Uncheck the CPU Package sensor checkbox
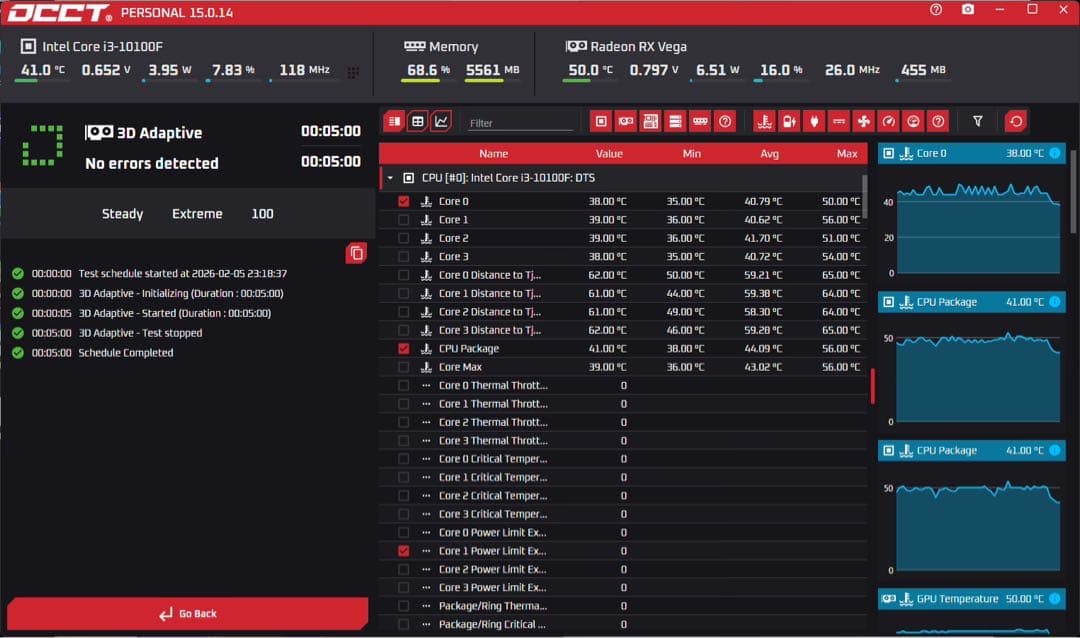This screenshot has width=1080, height=638. coord(404,349)
